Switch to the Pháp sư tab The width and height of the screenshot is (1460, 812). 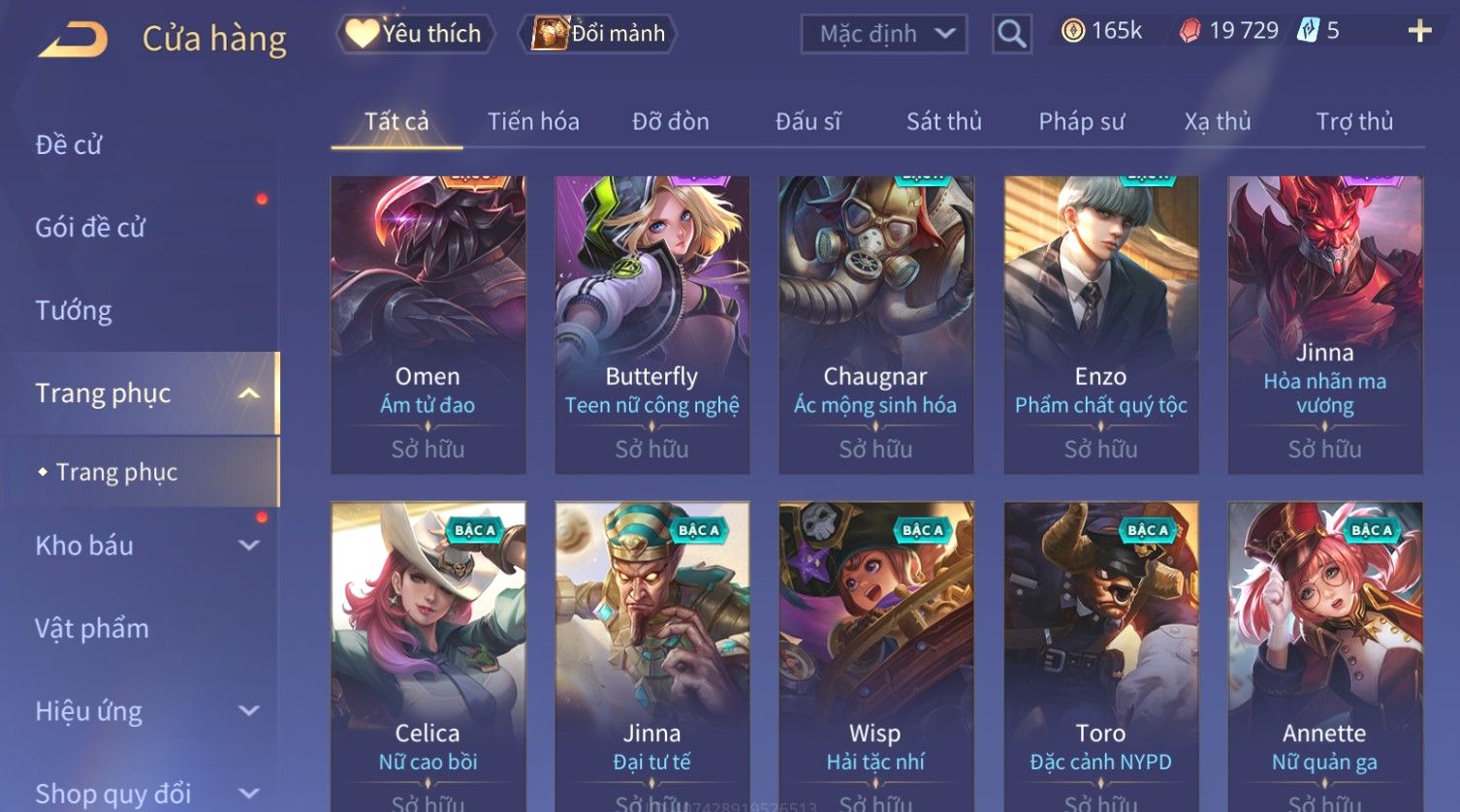[1082, 121]
